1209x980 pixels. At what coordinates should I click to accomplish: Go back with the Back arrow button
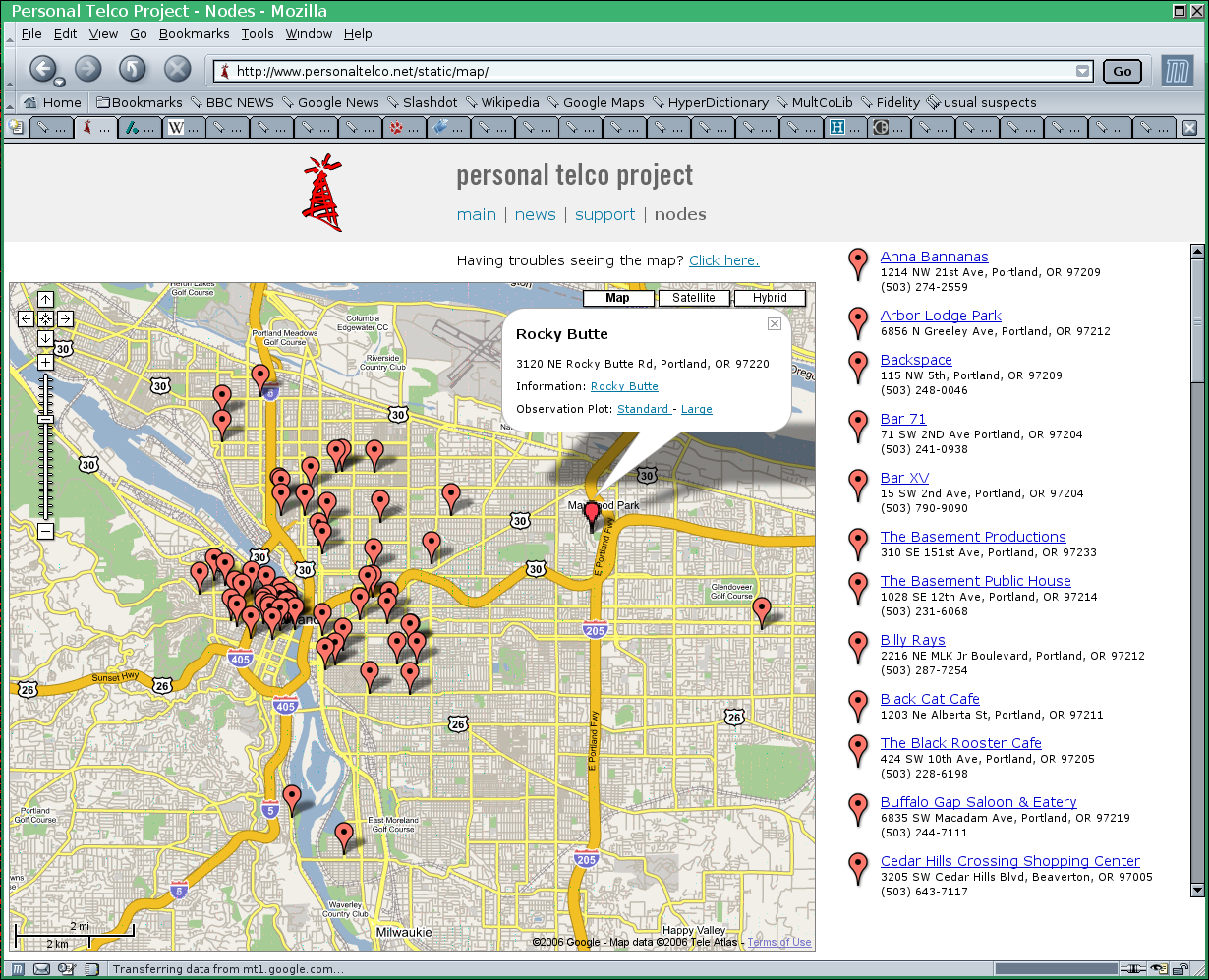42,68
